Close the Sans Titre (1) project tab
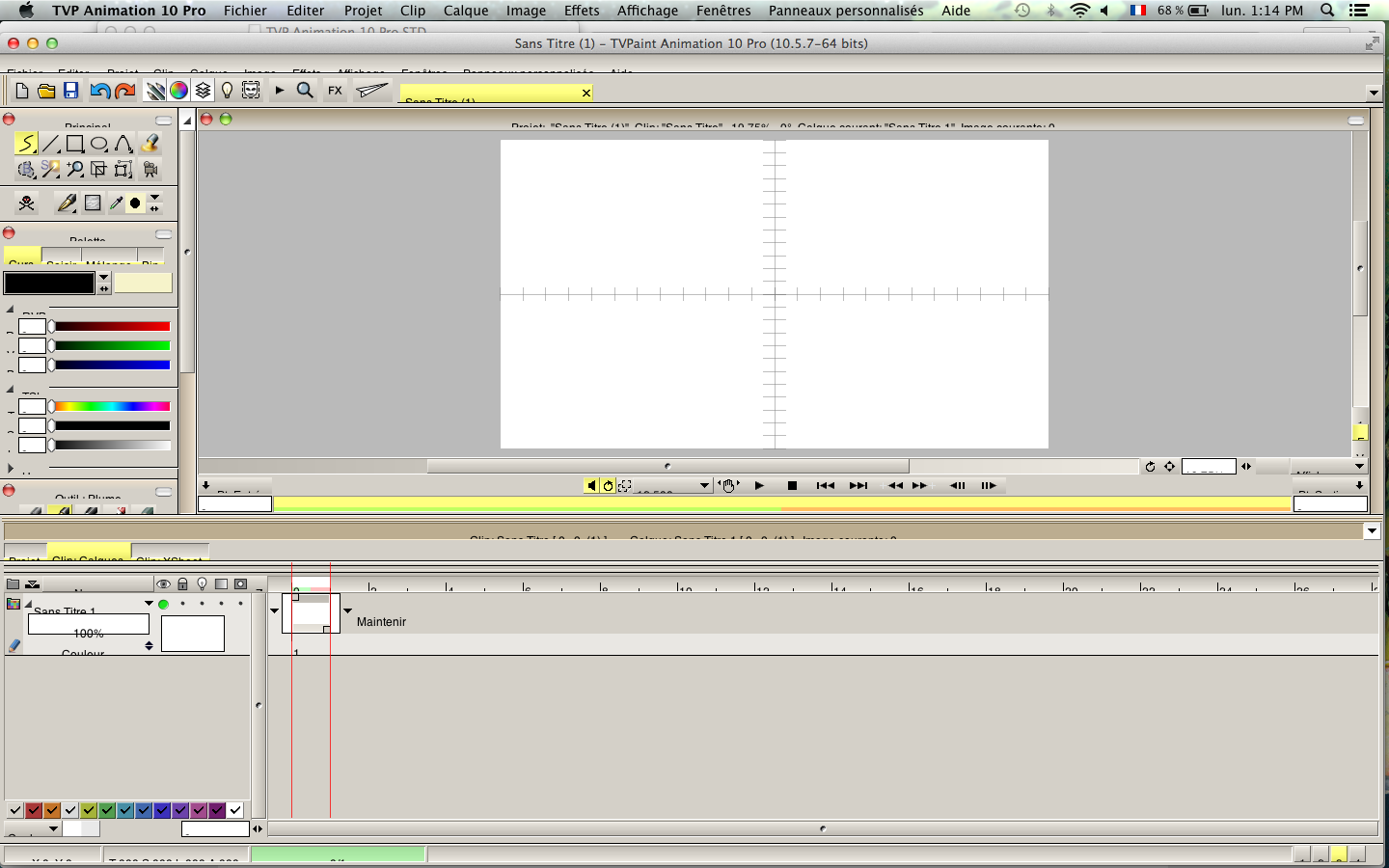Screen dimensions: 1389x868 tap(586, 93)
